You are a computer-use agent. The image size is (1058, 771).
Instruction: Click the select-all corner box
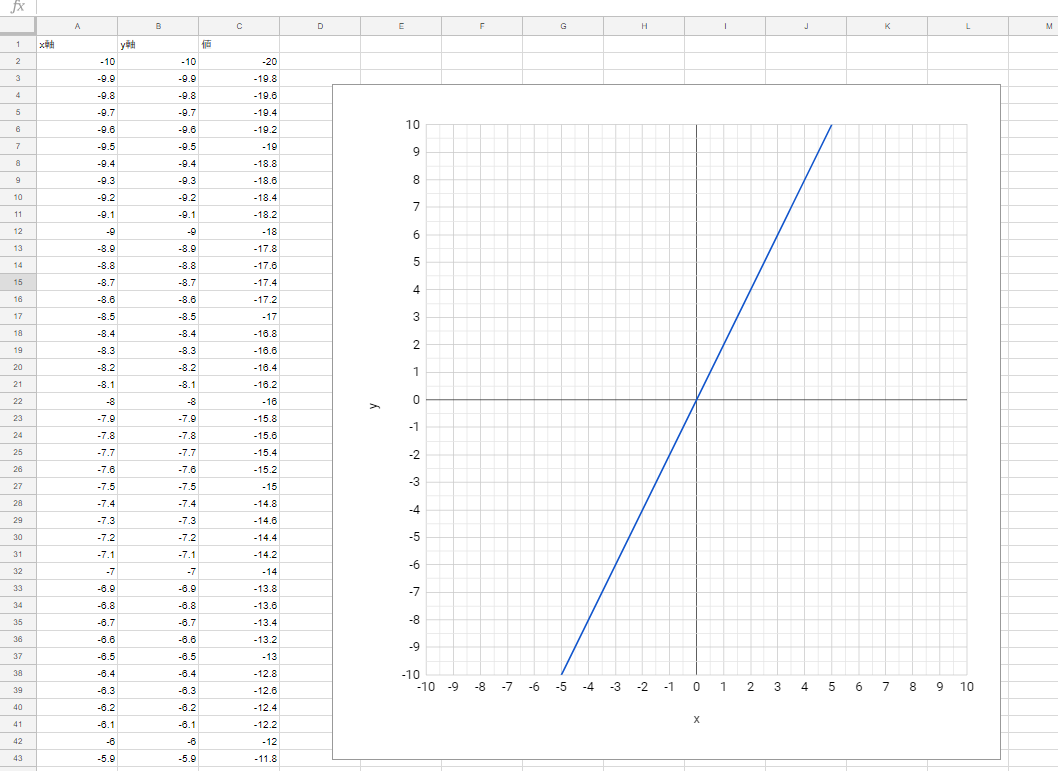(18, 26)
